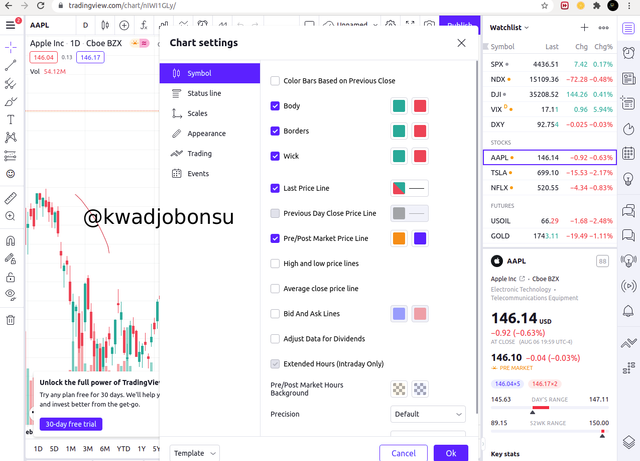640x461 pixels.
Task: Close the Chart settings dialog
Action: 461,43
